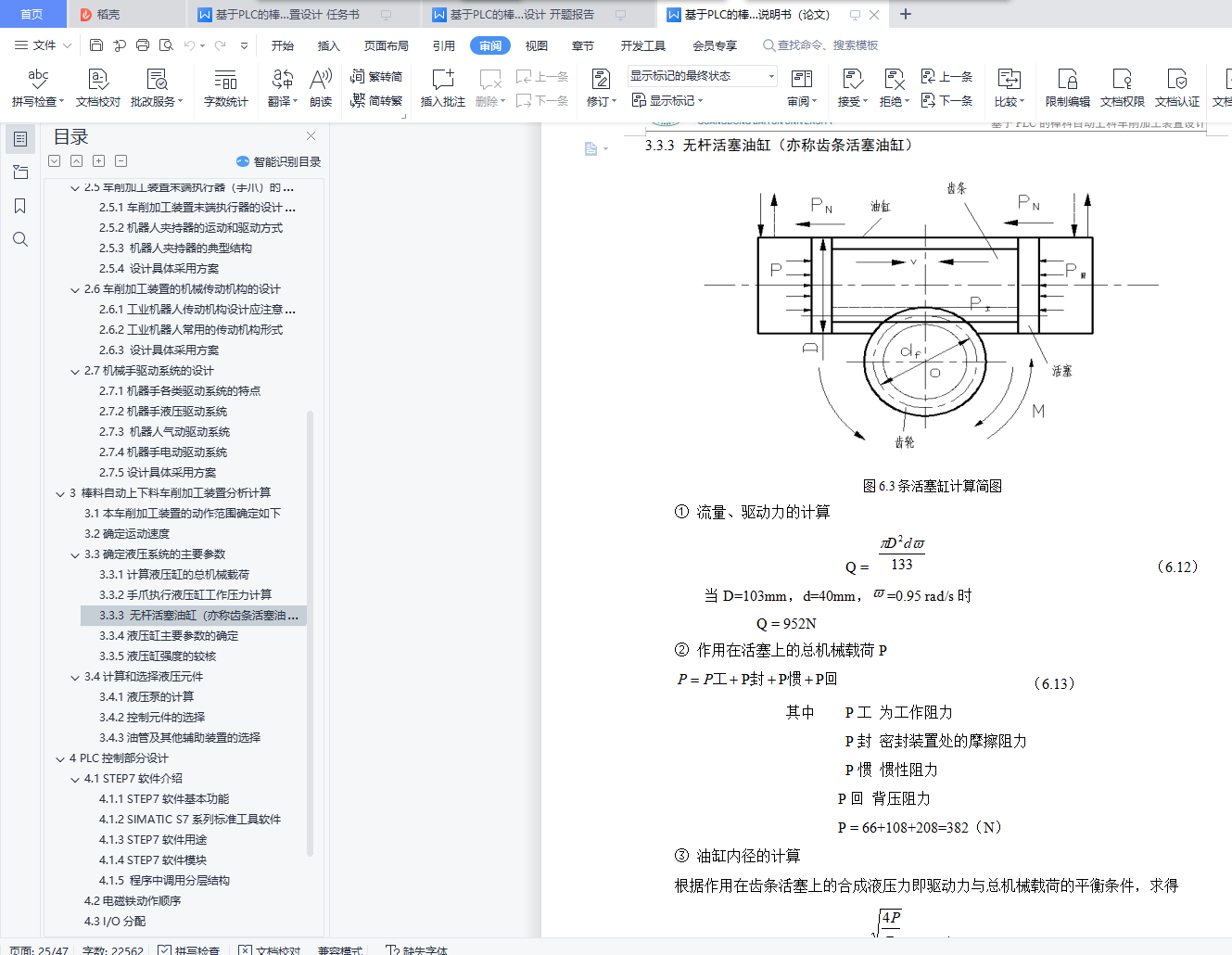1232x955 pixels.
Task: Click the print icon in quick access toolbar
Action: 142,45
